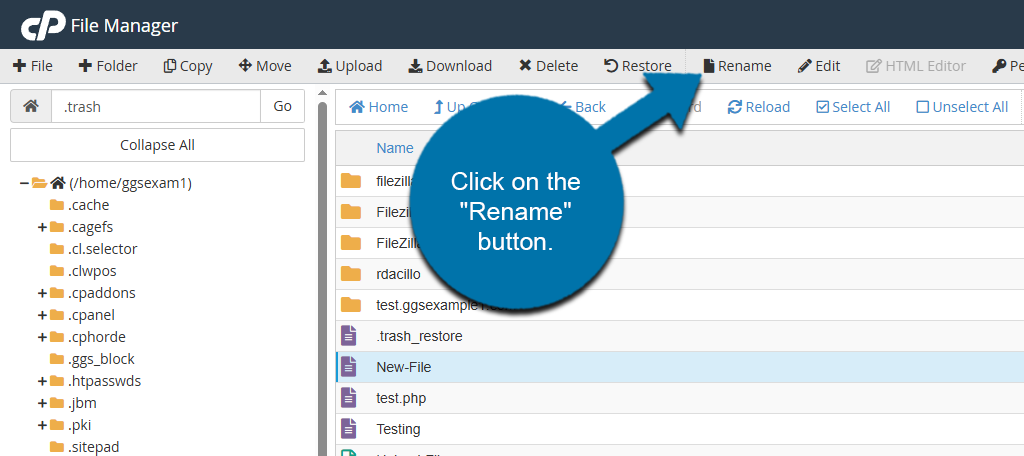Collapse the /home/ggsexam1 root node
The image size is (1024, 456).
(24, 183)
